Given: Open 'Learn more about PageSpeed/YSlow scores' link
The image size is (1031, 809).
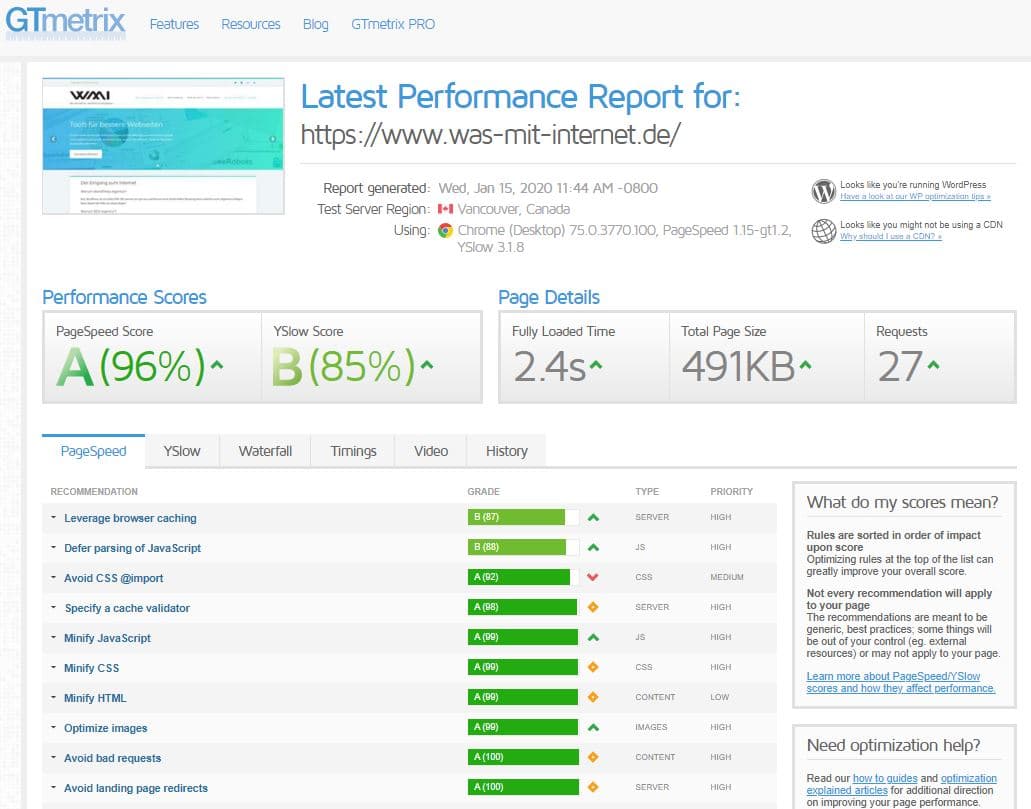Looking at the screenshot, I should [901, 682].
